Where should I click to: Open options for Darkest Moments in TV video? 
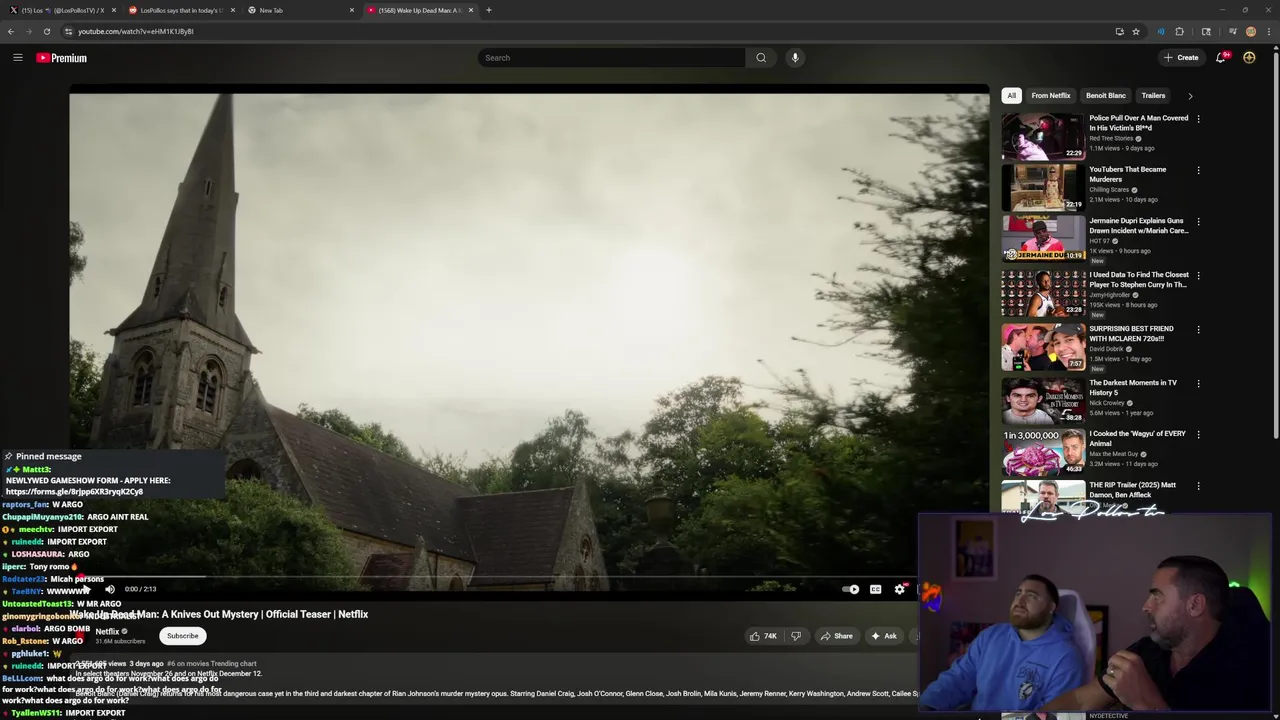coord(1198,383)
